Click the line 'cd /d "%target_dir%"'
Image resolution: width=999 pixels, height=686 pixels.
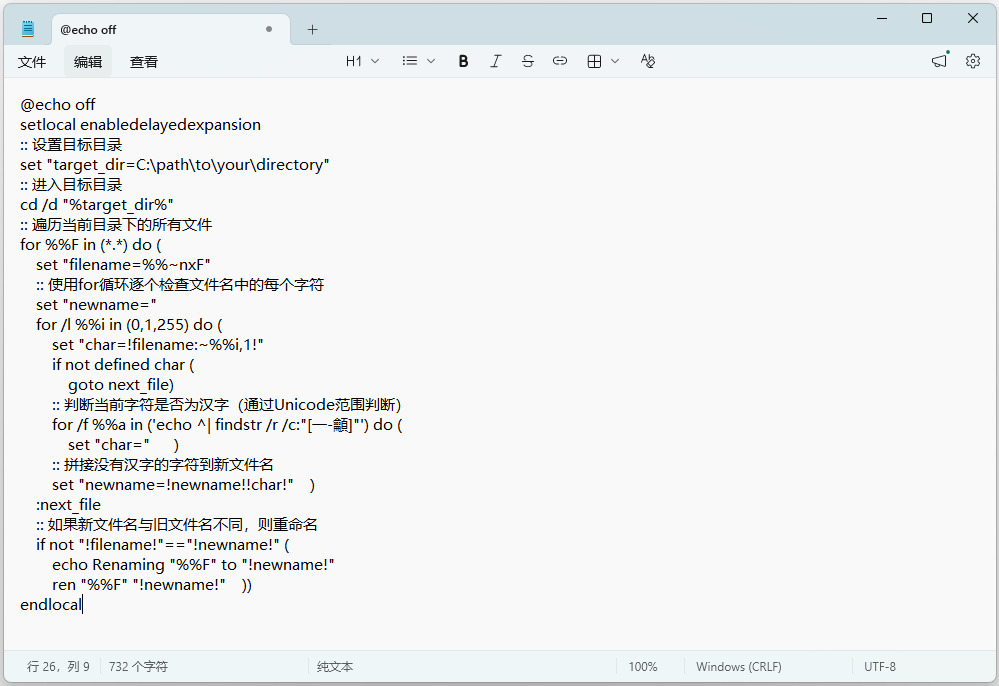pyautogui.click(x=97, y=204)
